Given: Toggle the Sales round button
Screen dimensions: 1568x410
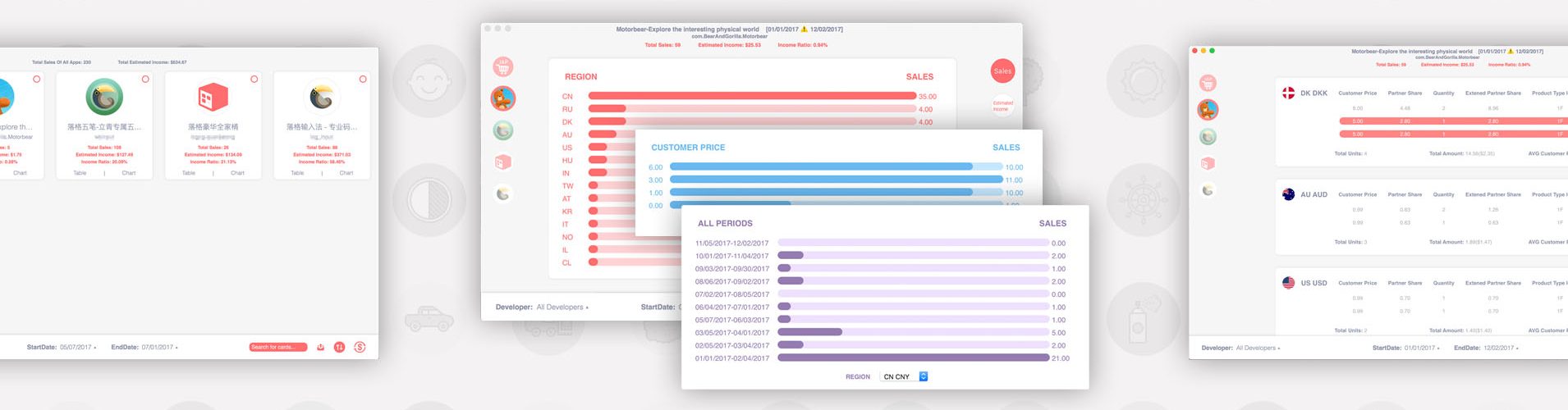Looking at the screenshot, I should [1002, 71].
